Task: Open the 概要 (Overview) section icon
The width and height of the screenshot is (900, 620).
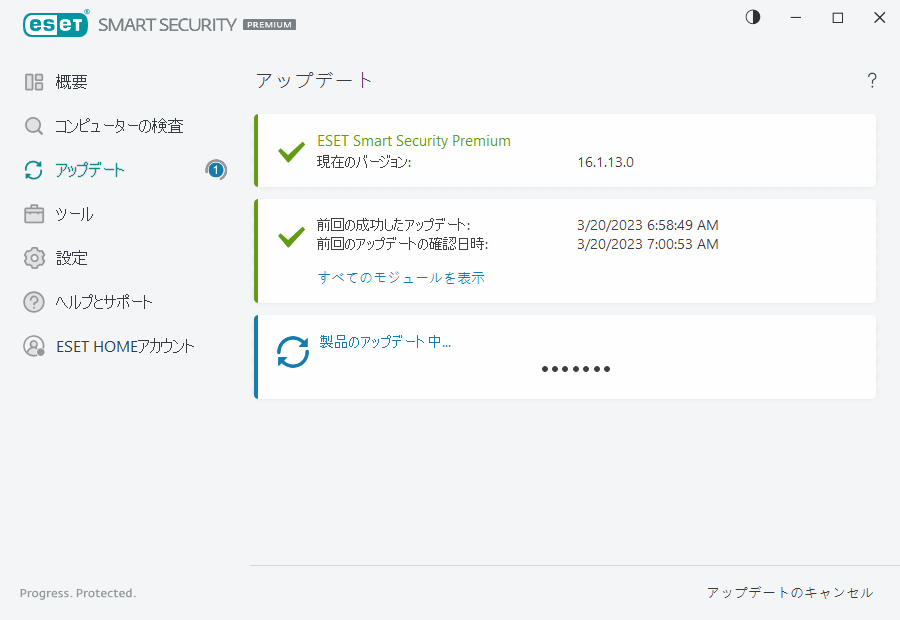Action: [33, 81]
